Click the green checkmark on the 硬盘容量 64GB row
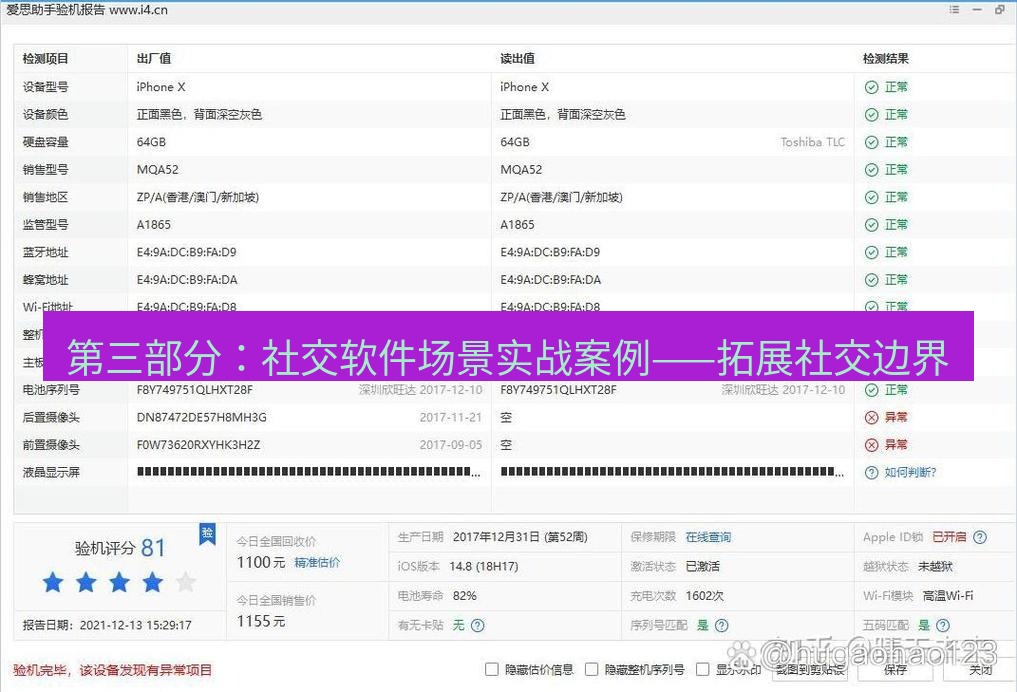Image resolution: width=1017 pixels, height=692 pixels. tap(871, 142)
